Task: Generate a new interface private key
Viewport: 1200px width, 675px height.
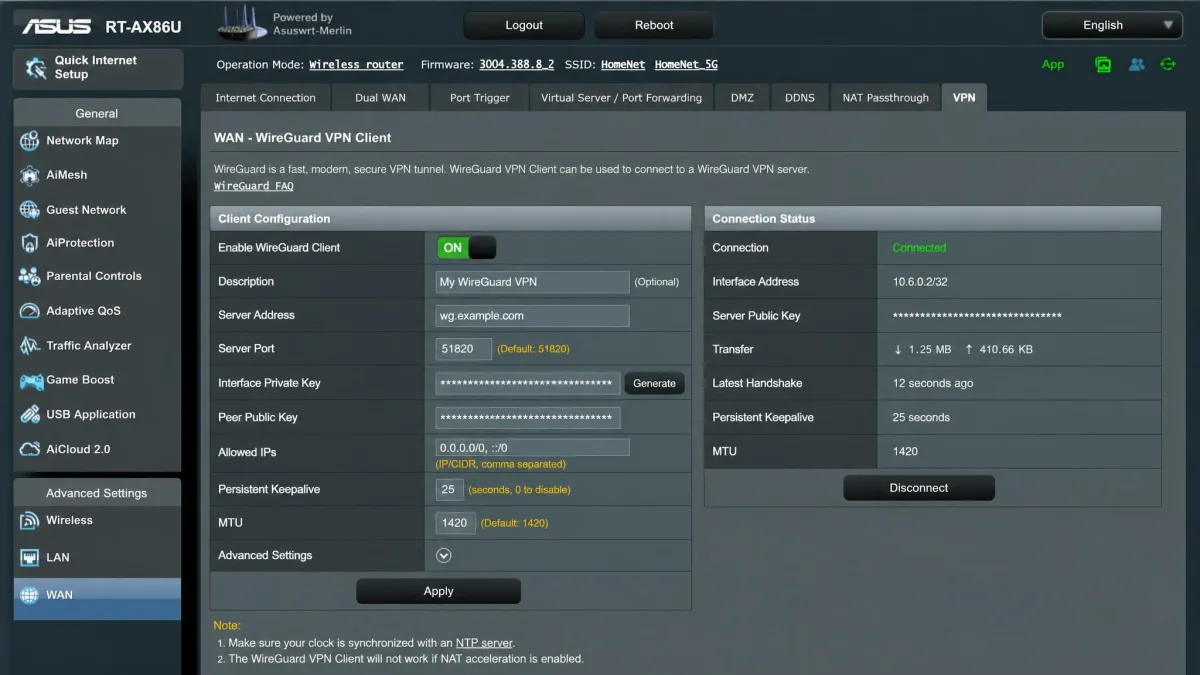Action: click(x=655, y=383)
